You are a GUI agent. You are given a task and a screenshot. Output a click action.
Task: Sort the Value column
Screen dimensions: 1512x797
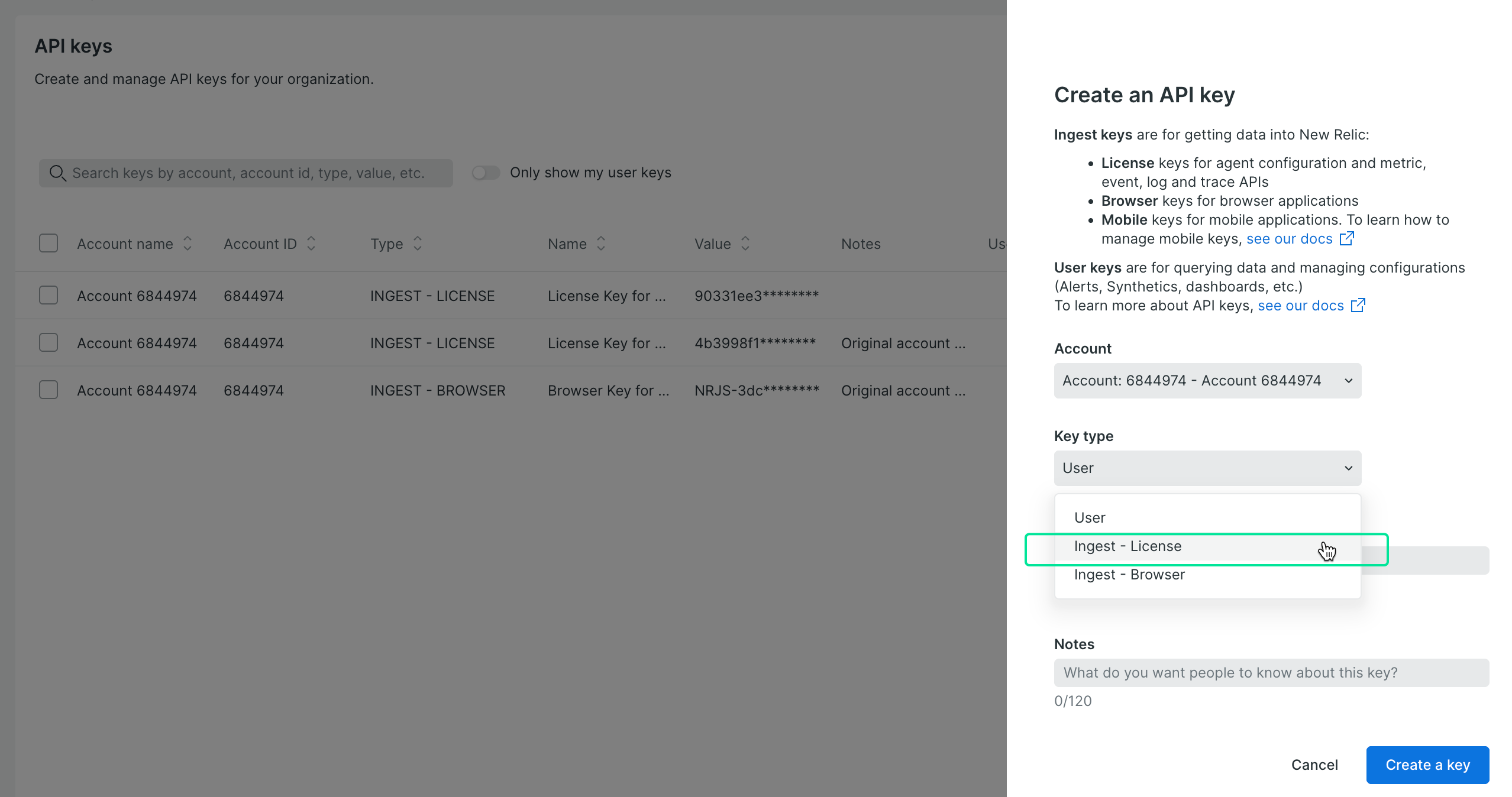(745, 244)
